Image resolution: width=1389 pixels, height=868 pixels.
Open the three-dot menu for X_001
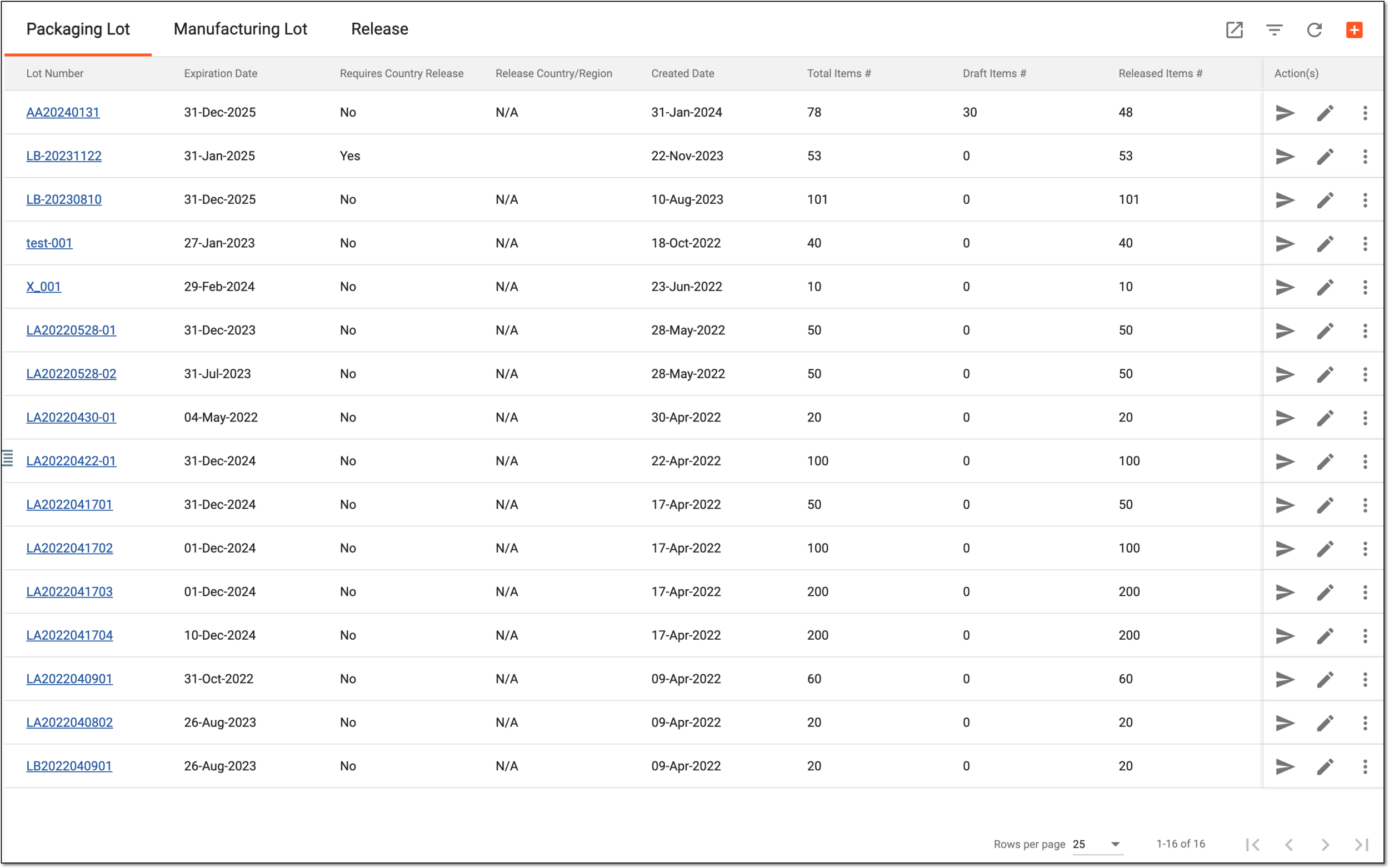click(1365, 287)
